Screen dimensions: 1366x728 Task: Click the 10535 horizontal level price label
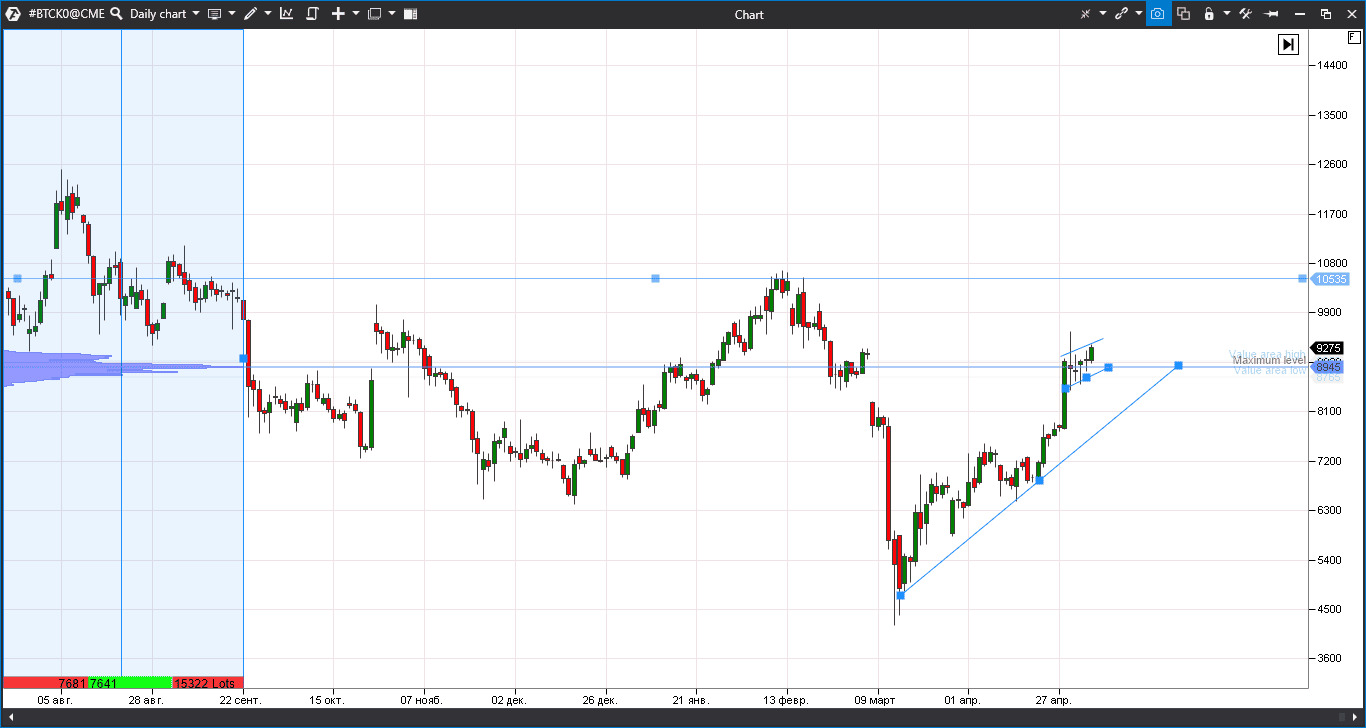pos(1327,279)
